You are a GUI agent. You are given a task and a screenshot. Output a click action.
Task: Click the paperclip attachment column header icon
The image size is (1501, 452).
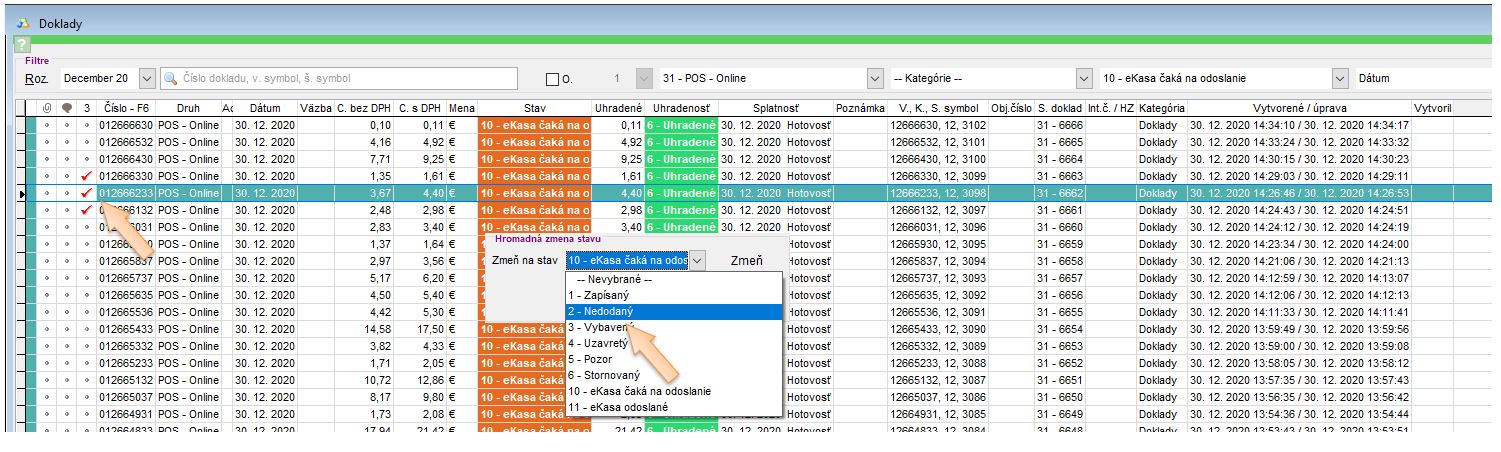click(46, 108)
